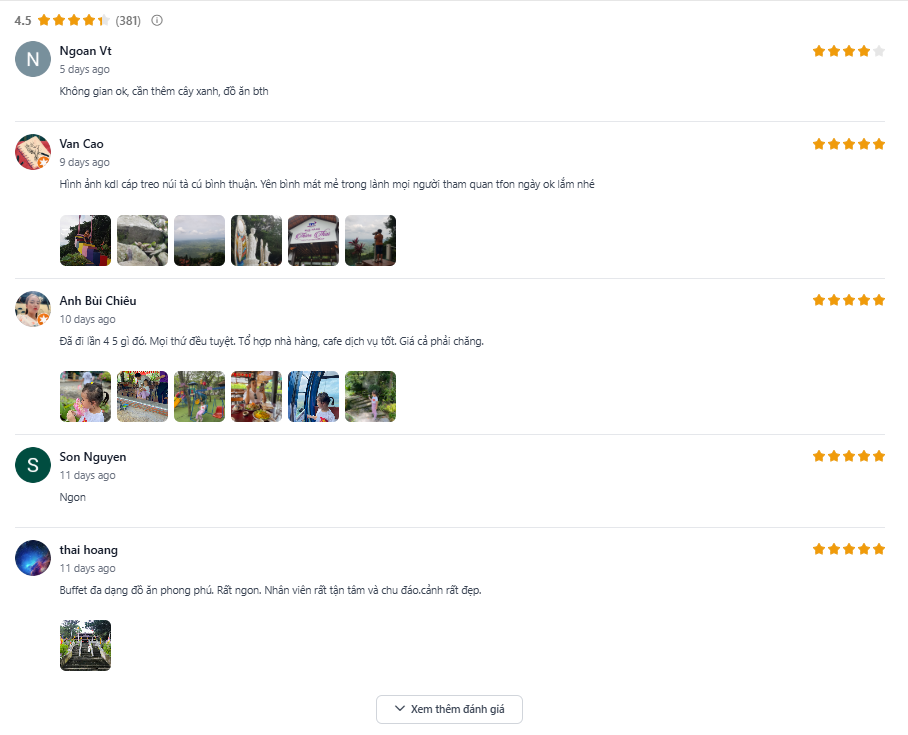Open the reviewer name Anh Bùi Chiêu
908x735 pixels.
point(98,301)
